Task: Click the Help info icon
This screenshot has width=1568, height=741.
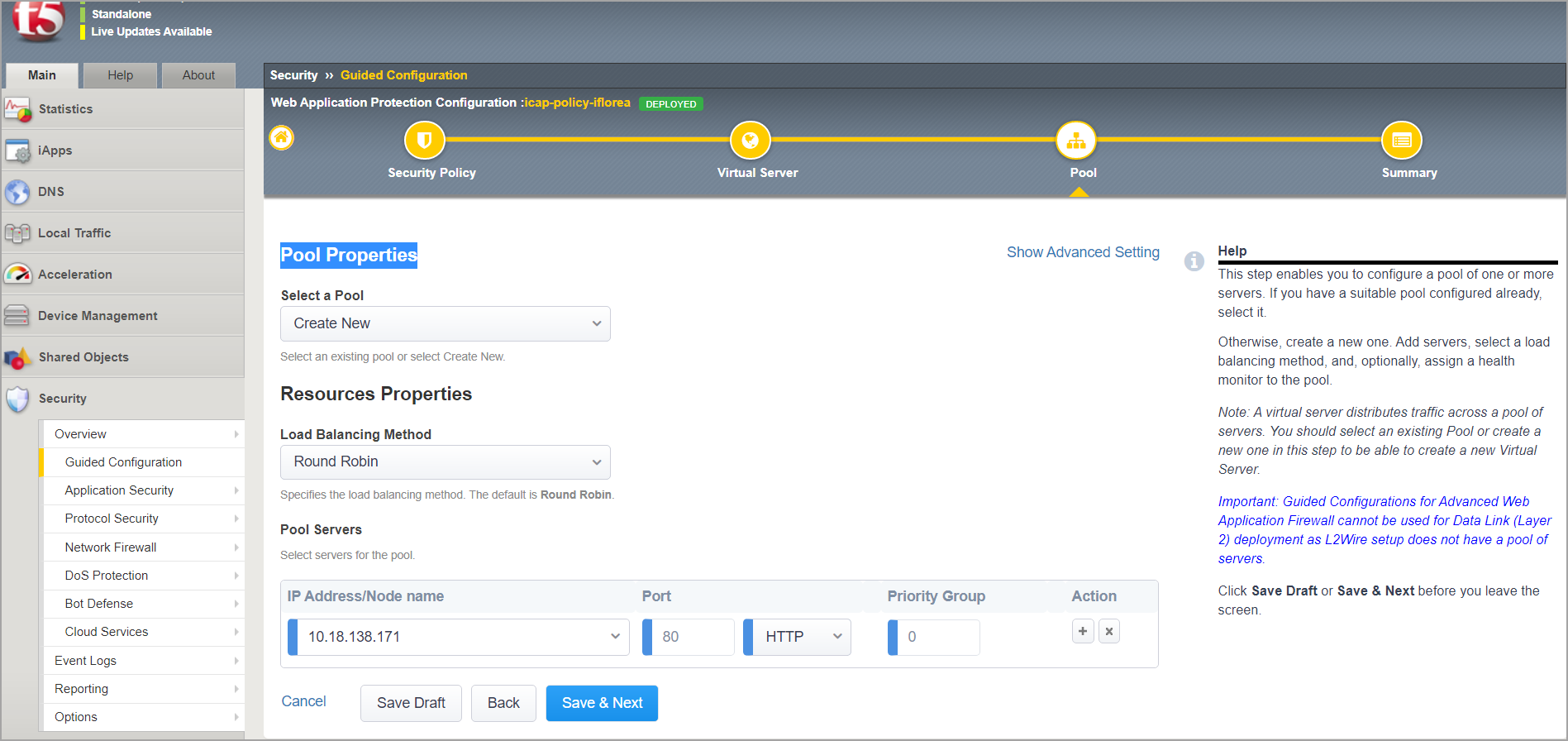Action: click(1194, 261)
